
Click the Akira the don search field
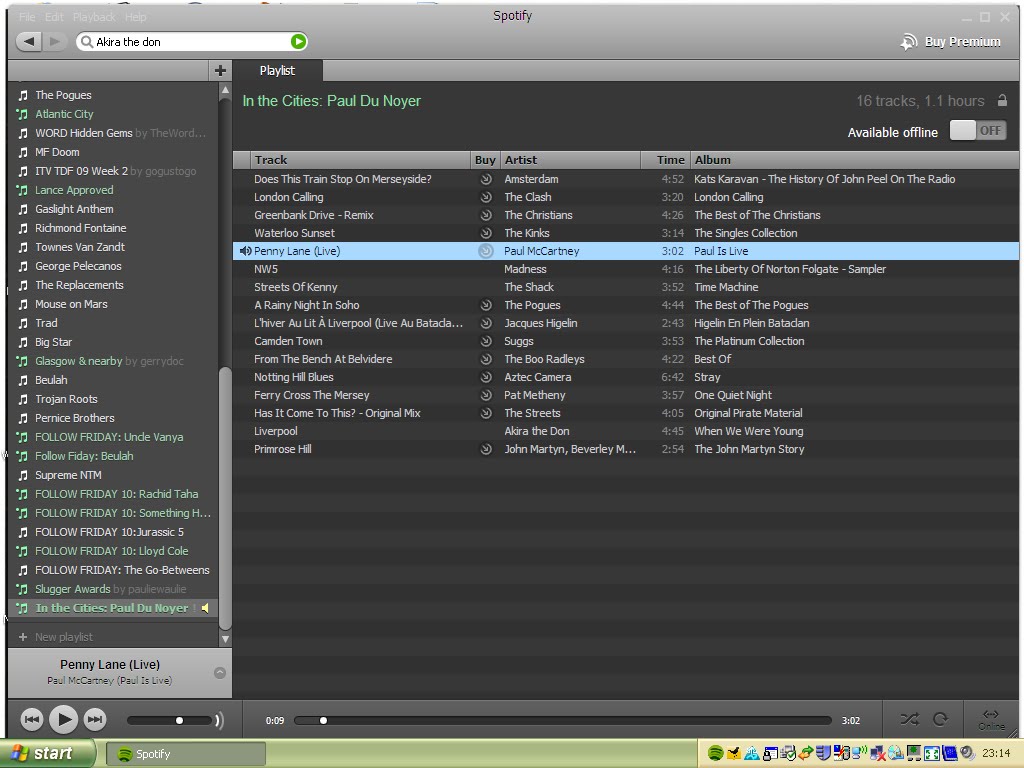coord(192,42)
